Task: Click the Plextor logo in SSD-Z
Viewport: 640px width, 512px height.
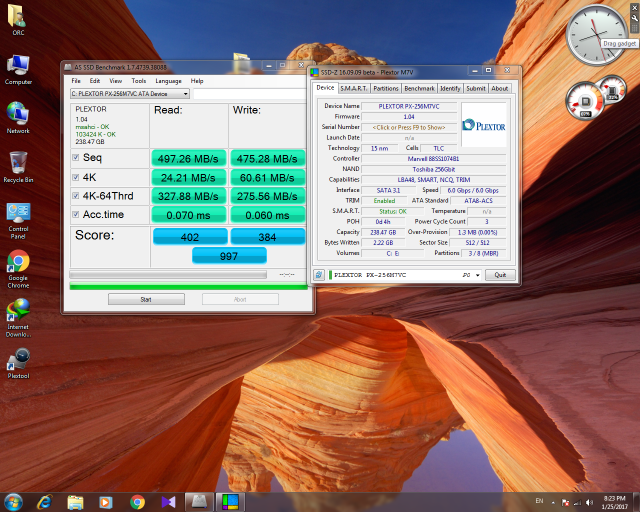Action: [x=483, y=127]
